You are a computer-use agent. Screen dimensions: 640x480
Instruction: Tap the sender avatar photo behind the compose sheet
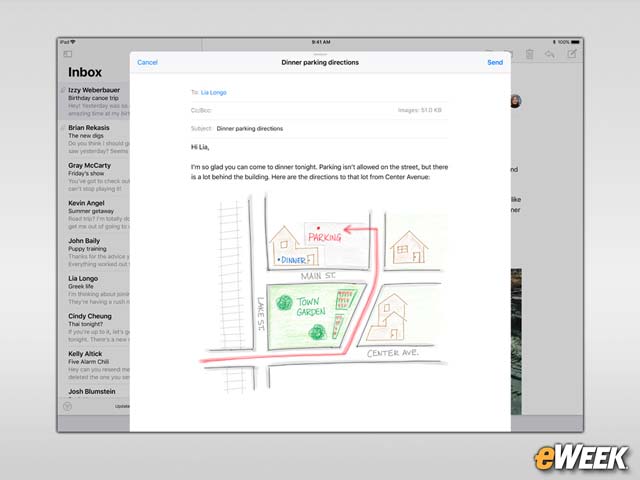pyautogui.click(x=516, y=101)
